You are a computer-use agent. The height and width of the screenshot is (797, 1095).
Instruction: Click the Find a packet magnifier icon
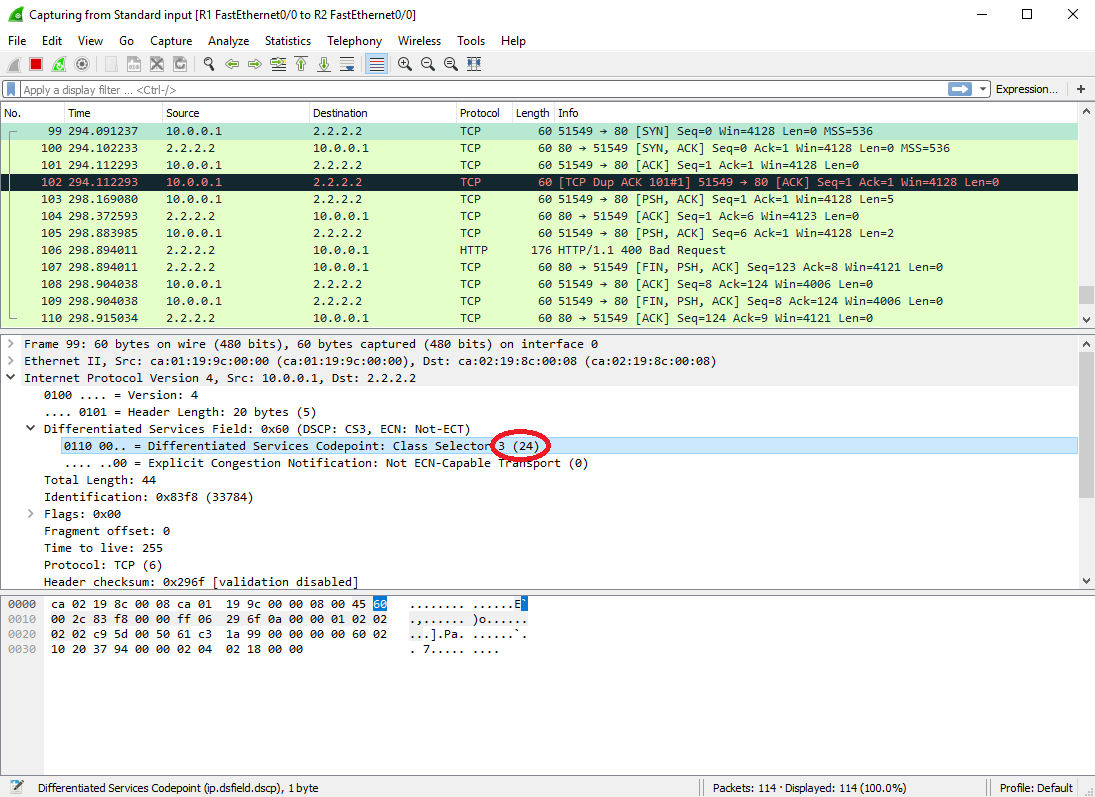click(x=208, y=63)
